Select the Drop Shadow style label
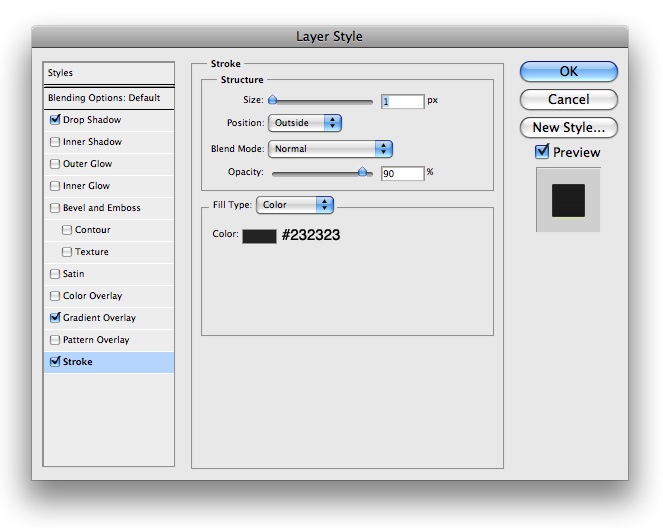 click(92, 120)
